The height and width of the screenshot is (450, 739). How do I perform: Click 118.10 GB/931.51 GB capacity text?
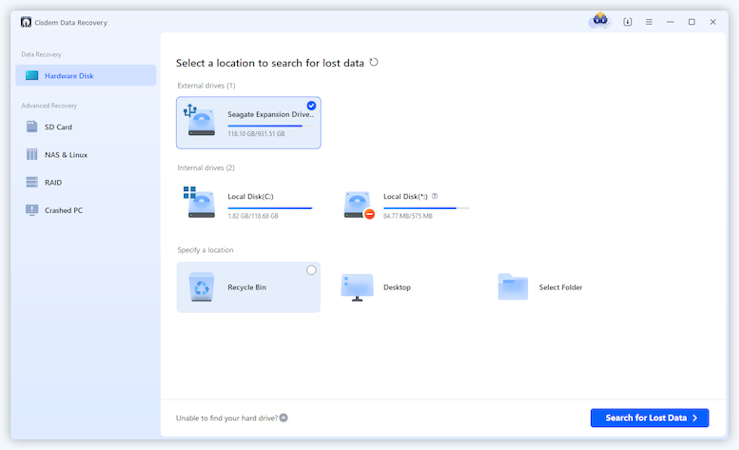coord(256,134)
